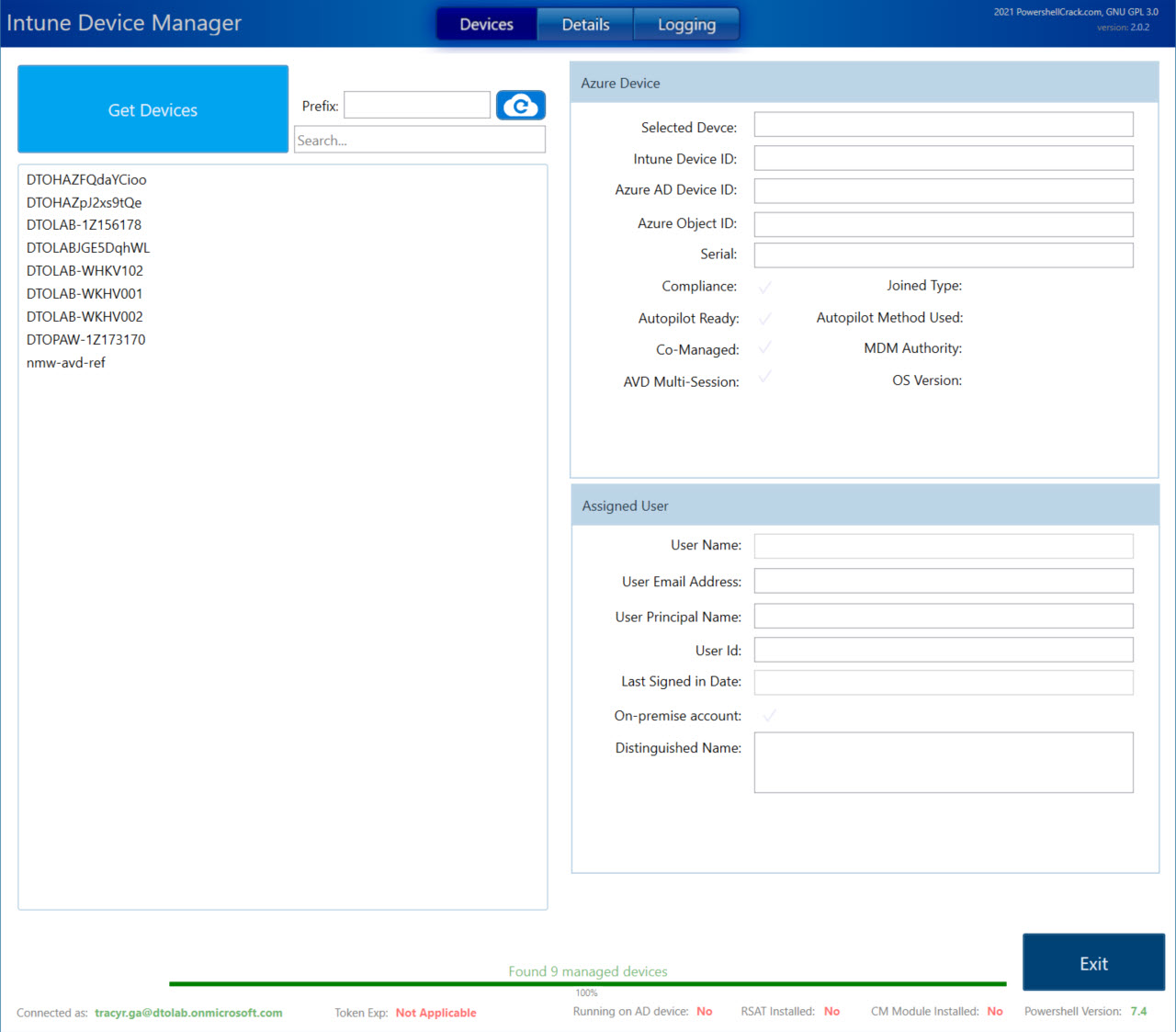Screen dimensions: 1176x1032
Task: Click the Azure Object ID field
Action: [x=944, y=224]
